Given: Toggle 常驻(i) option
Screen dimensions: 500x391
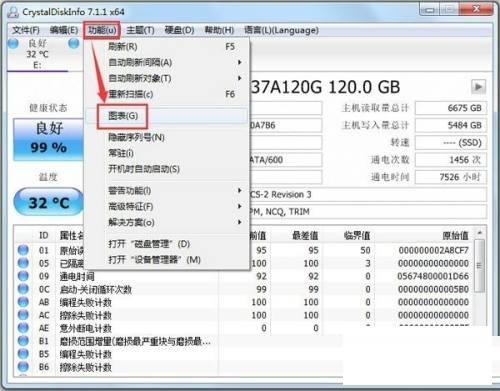Looking at the screenshot, I should tap(167, 153).
